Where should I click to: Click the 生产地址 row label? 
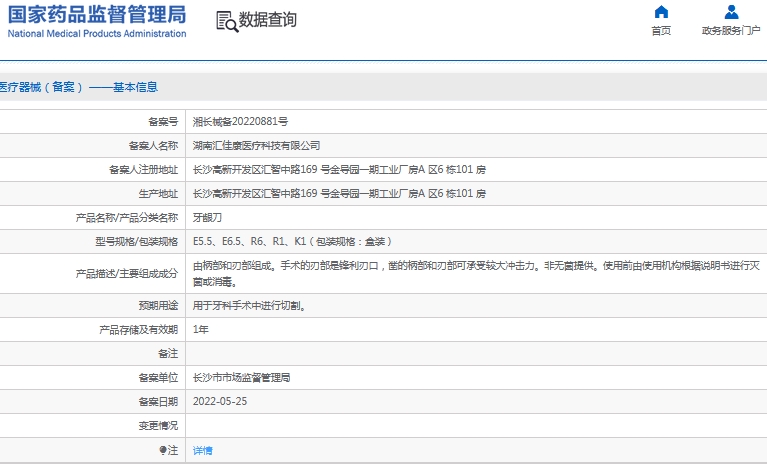click(158, 193)
